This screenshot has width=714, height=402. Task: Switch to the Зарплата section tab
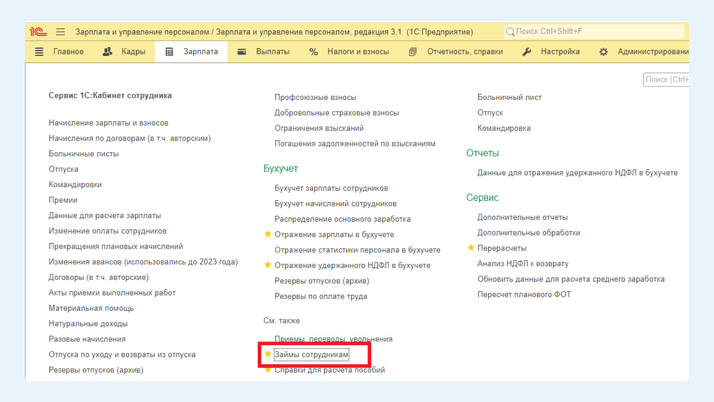(191, 52)
